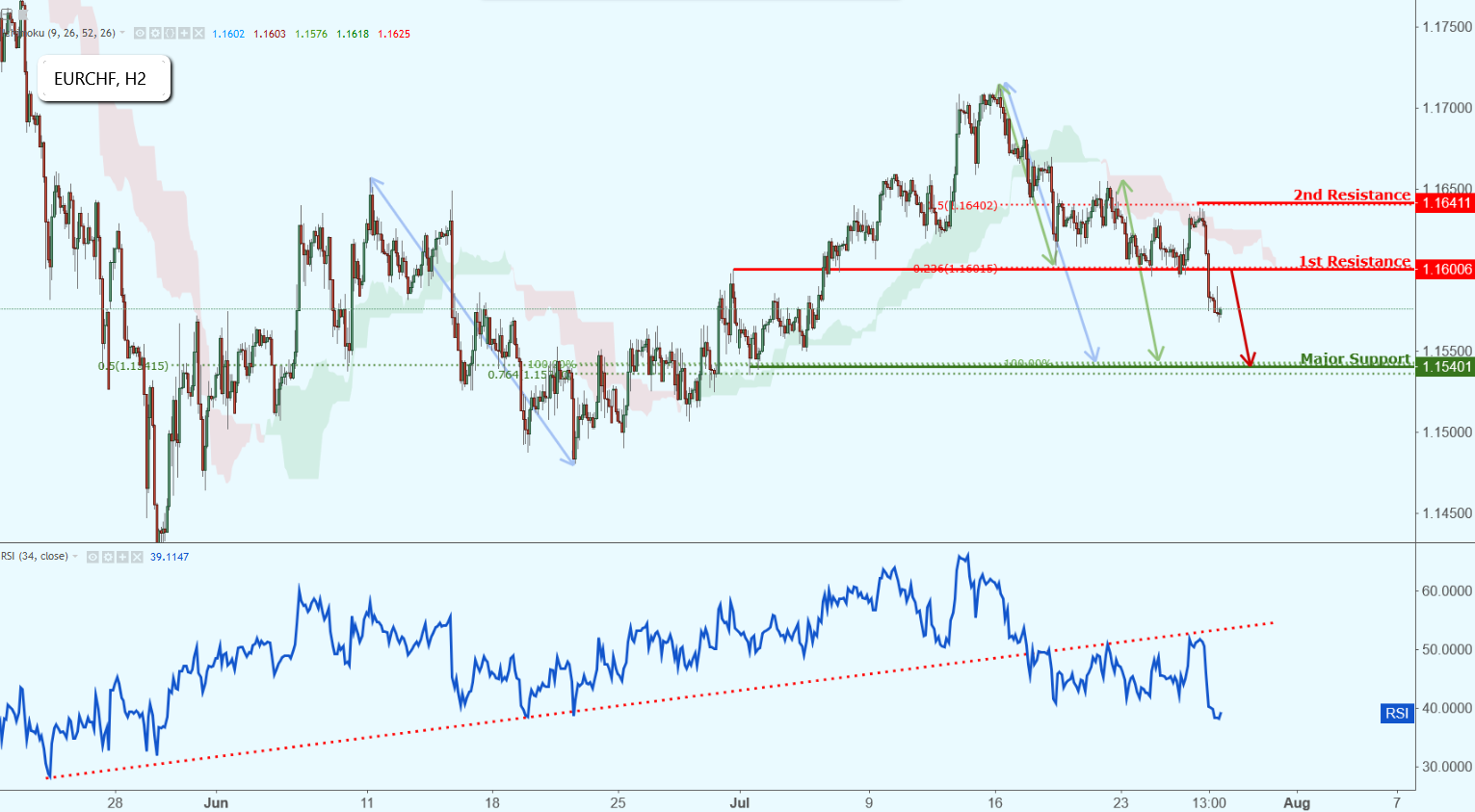The height and width of the screenshot is (812, 1475).
Task: Click the 1.15000 price scale label
Action: click(x=1448, y=432)
